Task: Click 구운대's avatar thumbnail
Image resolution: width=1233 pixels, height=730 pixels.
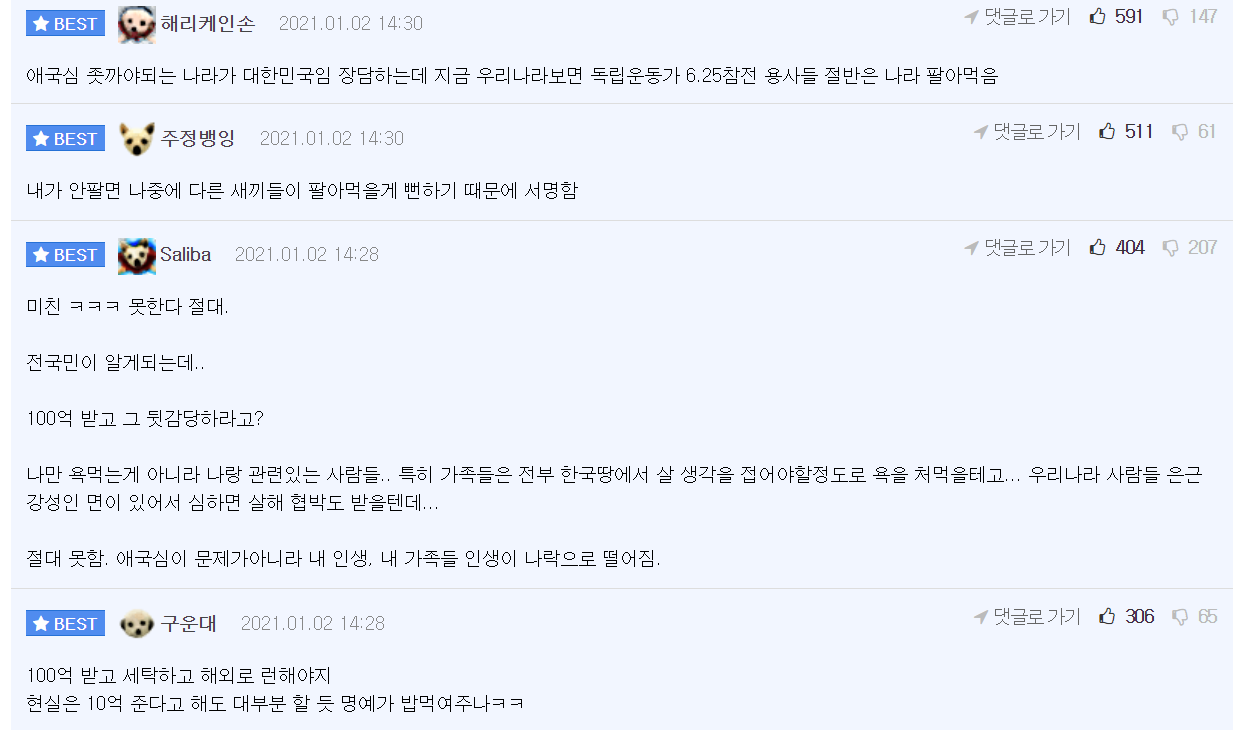Action: 137,624
